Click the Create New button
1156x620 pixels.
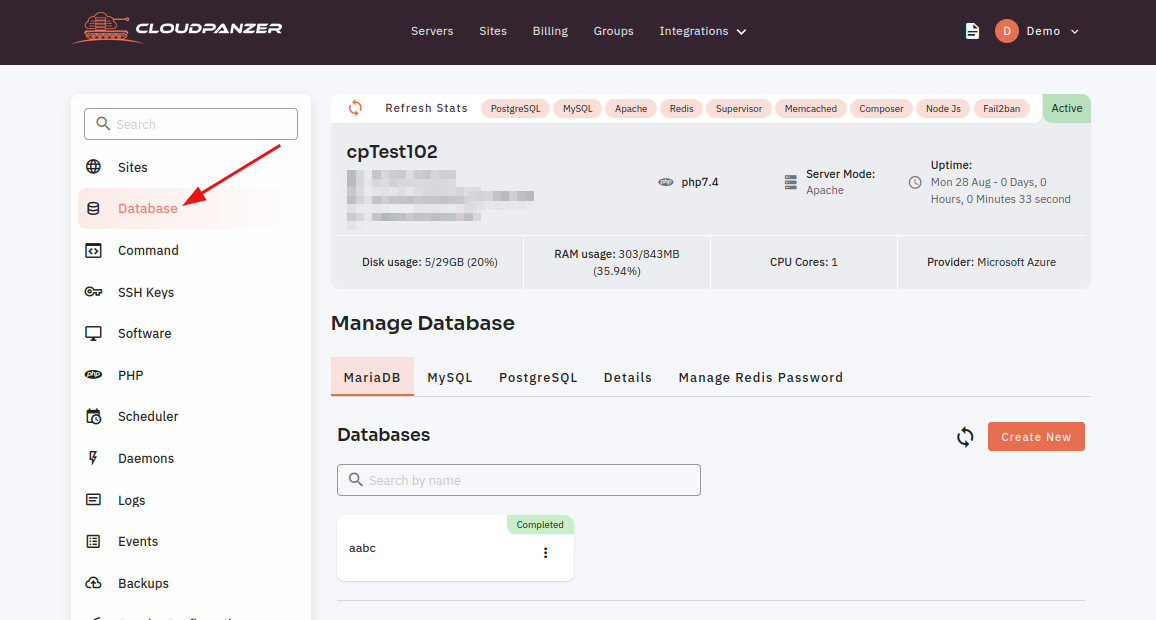point(1036,436)
